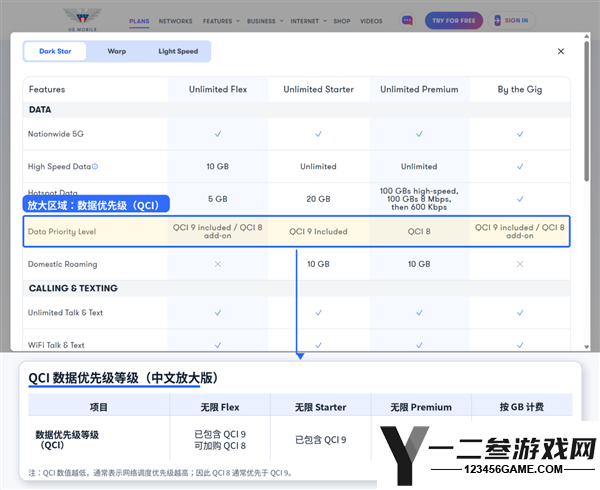The image size is (600, 490).
Task: Open the Networks menu item
Action: [176, 21]
